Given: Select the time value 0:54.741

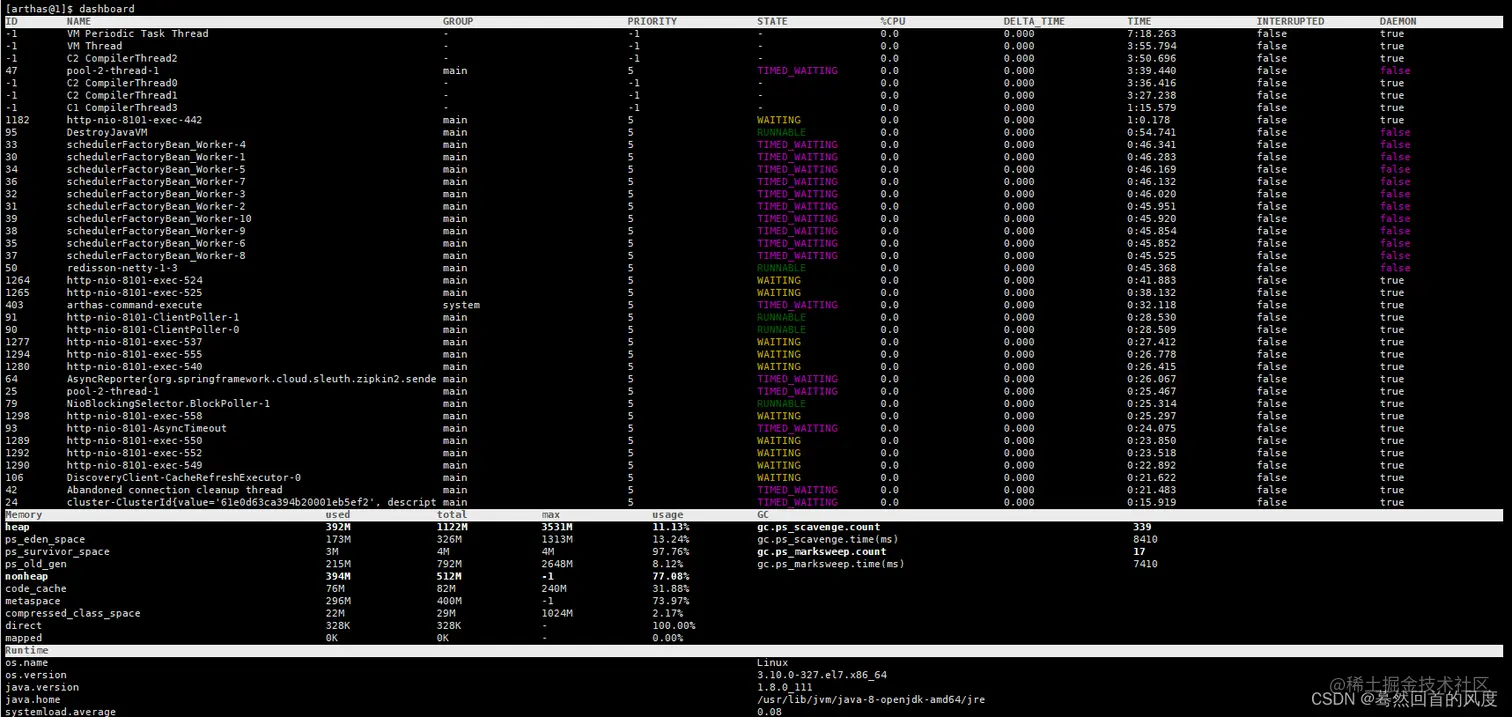Looking at the screenshot, I should tap(1151, 132).
